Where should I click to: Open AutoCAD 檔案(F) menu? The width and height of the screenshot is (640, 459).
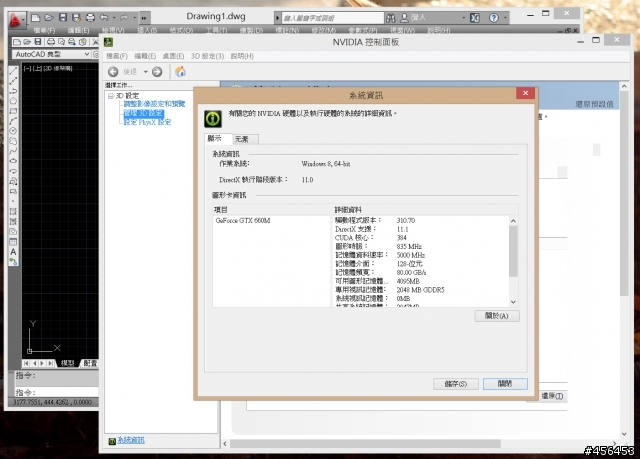coord(44,30)
